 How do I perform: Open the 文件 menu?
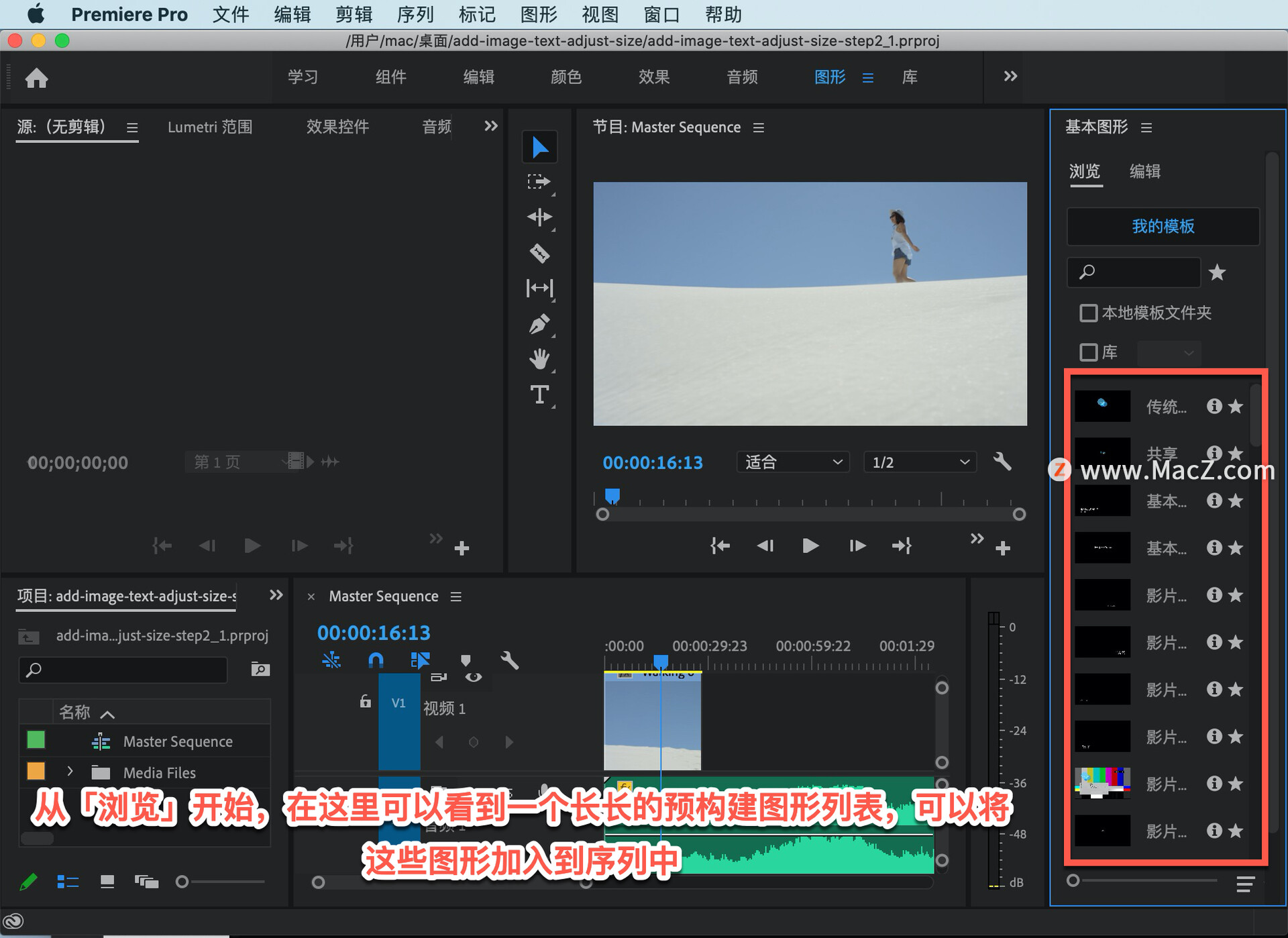(x=231, y=14)
